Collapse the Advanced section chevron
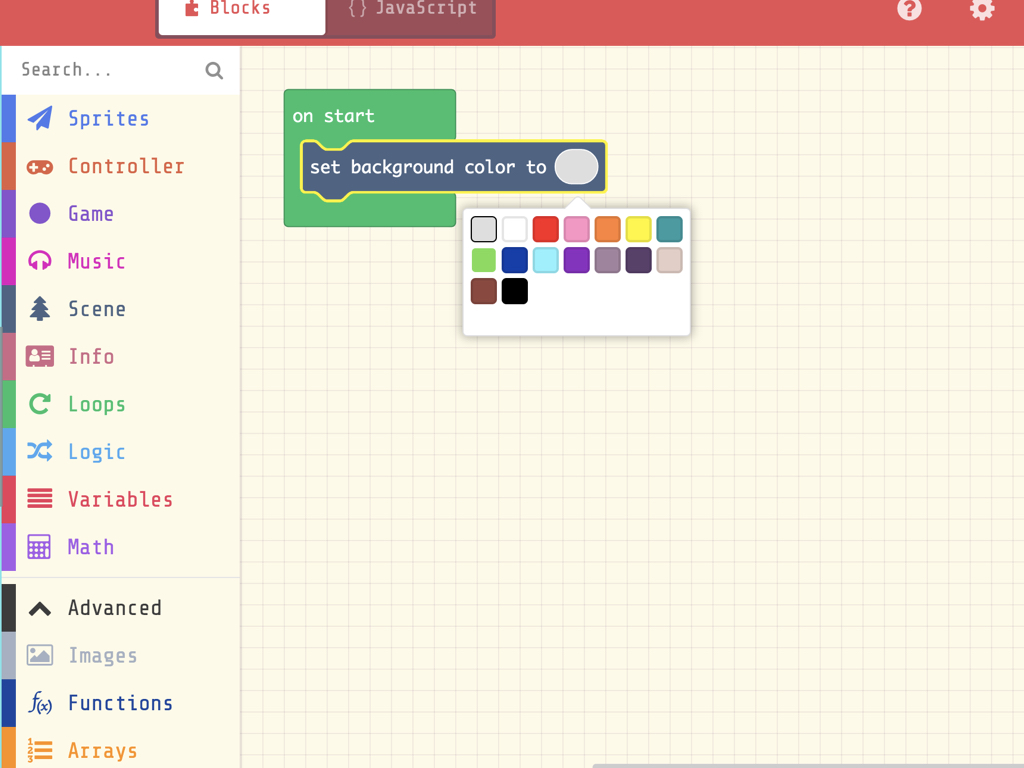Image resolution: width=1024 pixels, height=768 pixels. point(40,609)
